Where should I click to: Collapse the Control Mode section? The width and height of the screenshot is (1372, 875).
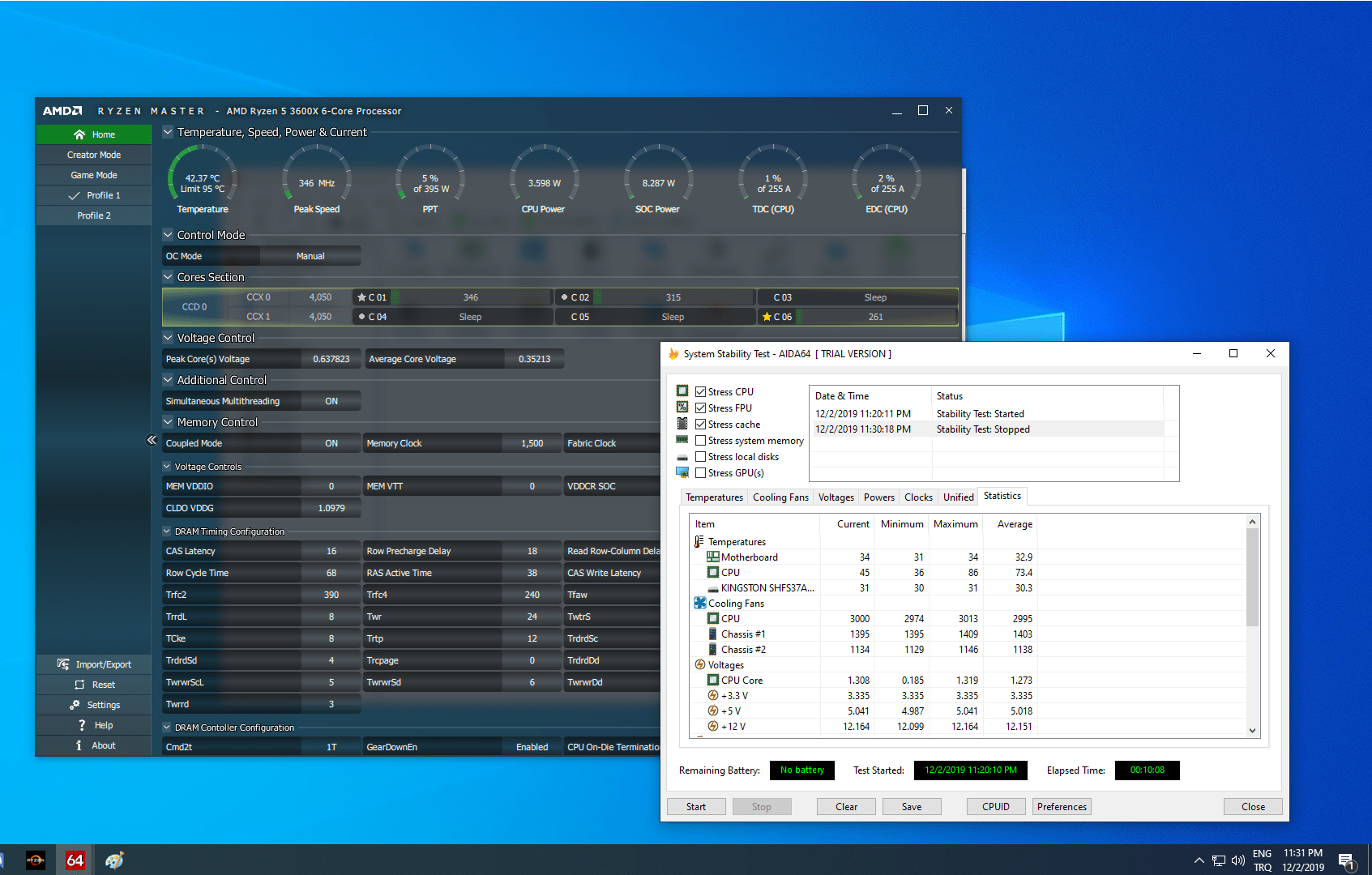pos(168,235)
